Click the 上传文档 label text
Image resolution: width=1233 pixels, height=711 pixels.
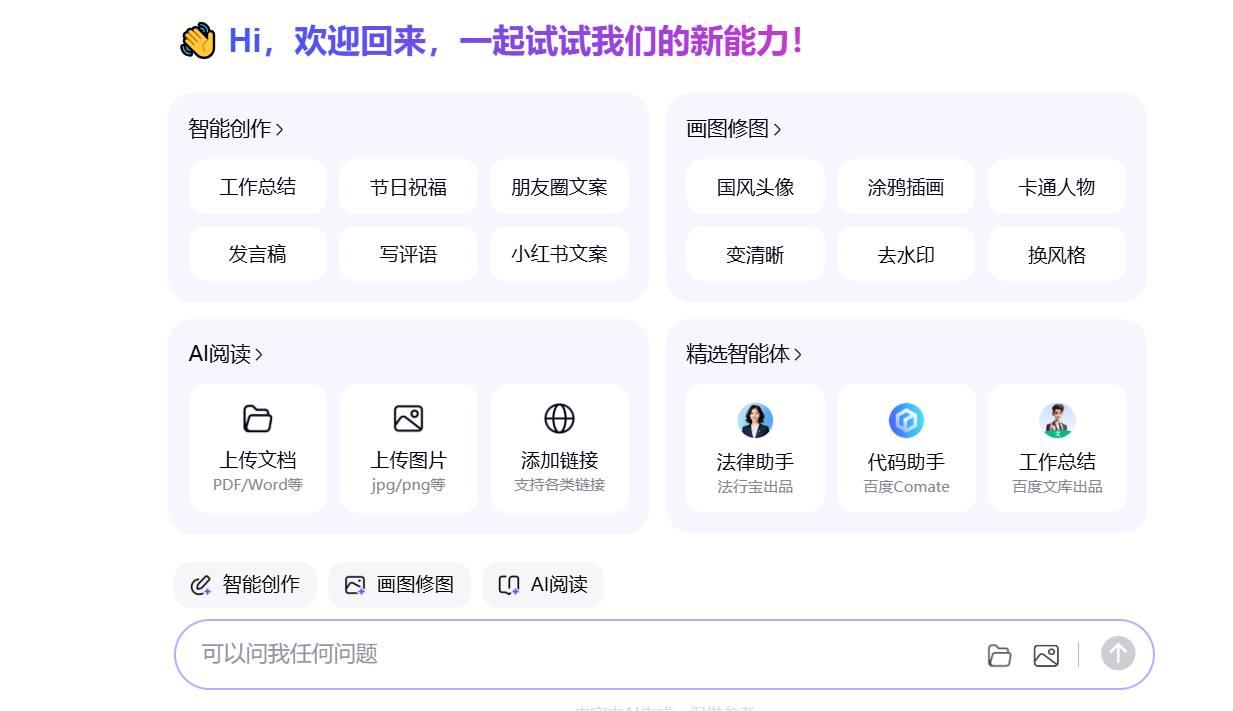pyautogui.click(x=258, y=460)
